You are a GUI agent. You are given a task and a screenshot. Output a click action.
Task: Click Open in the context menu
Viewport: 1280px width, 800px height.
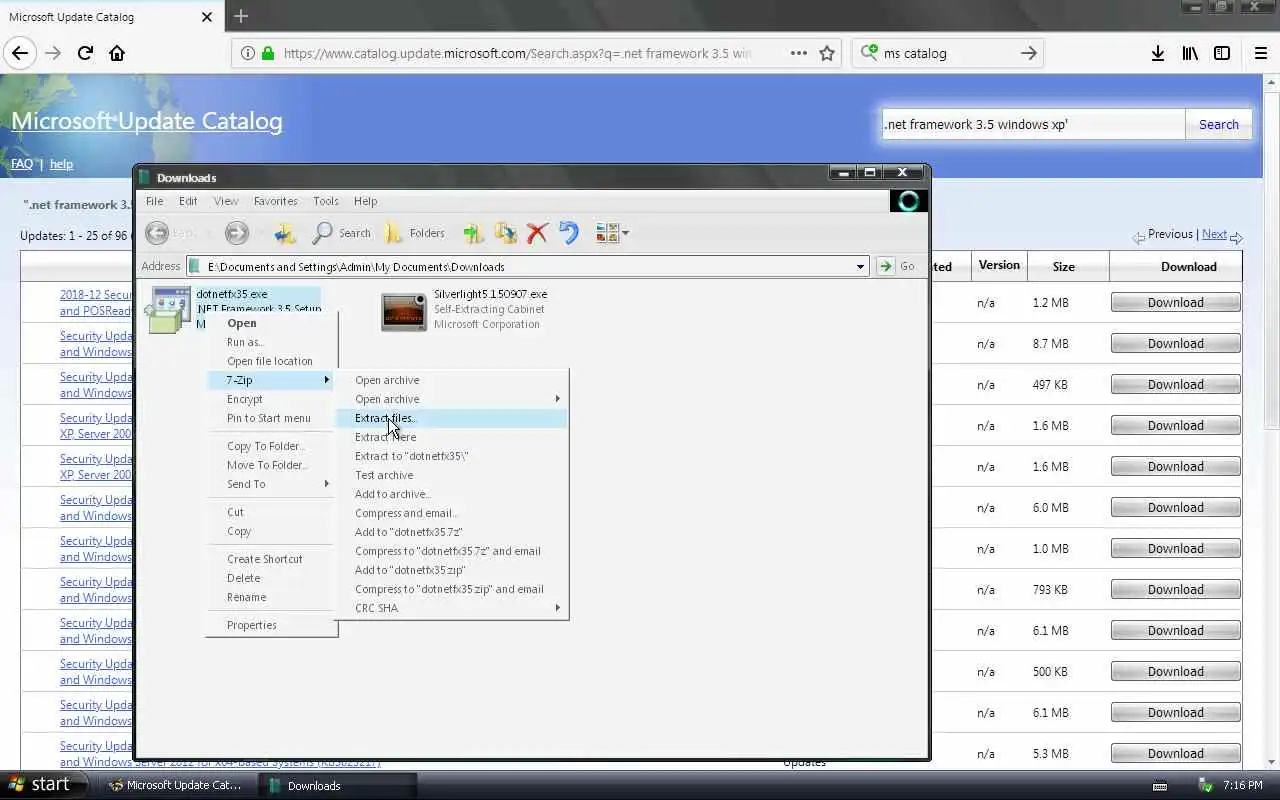tap(271, 323)
